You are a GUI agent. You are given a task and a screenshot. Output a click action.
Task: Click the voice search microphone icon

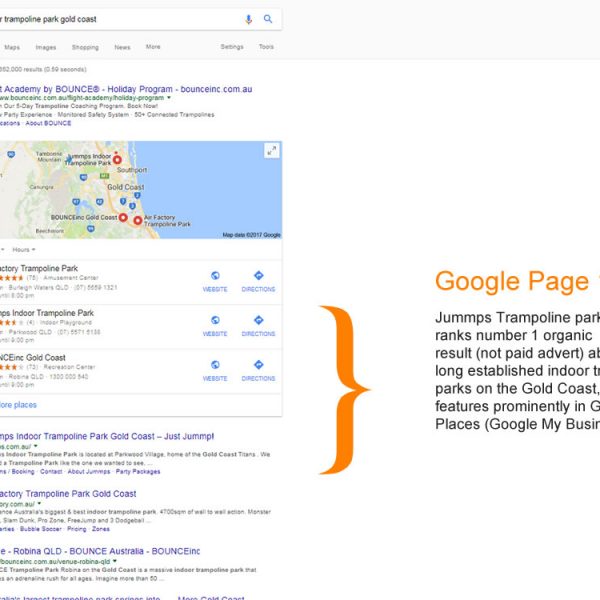248,19
